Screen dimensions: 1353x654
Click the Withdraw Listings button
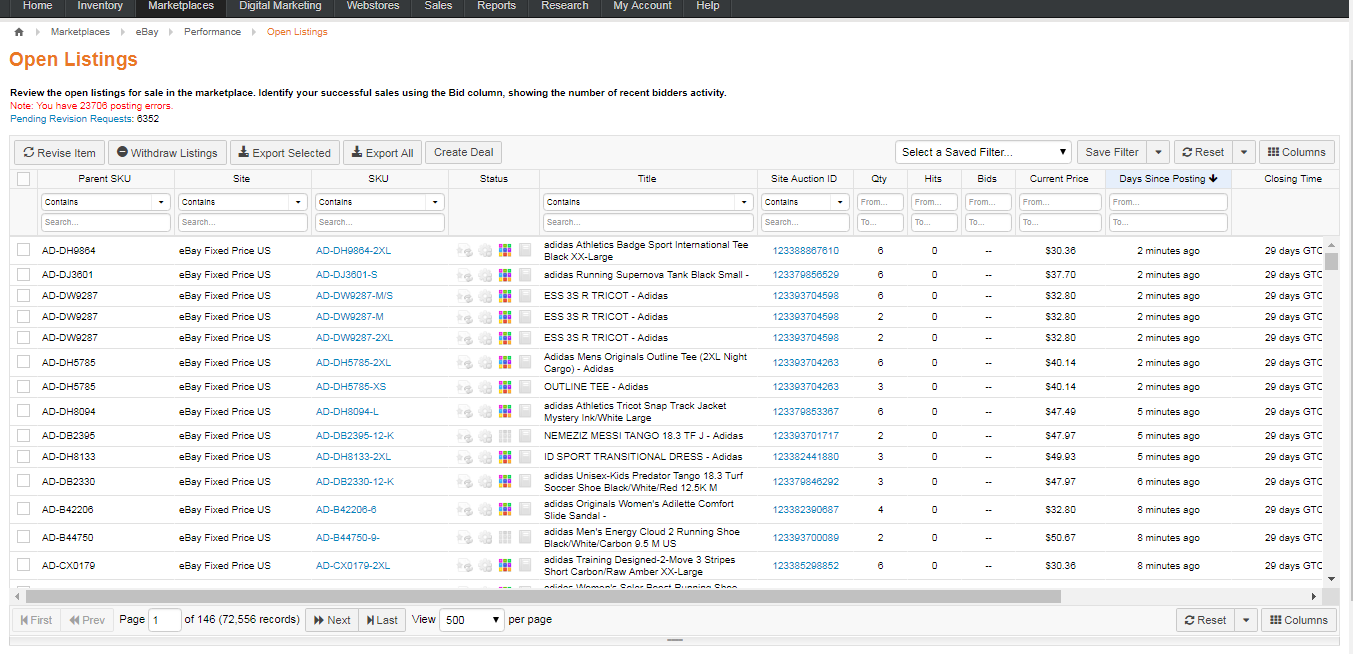coord(167,153)
